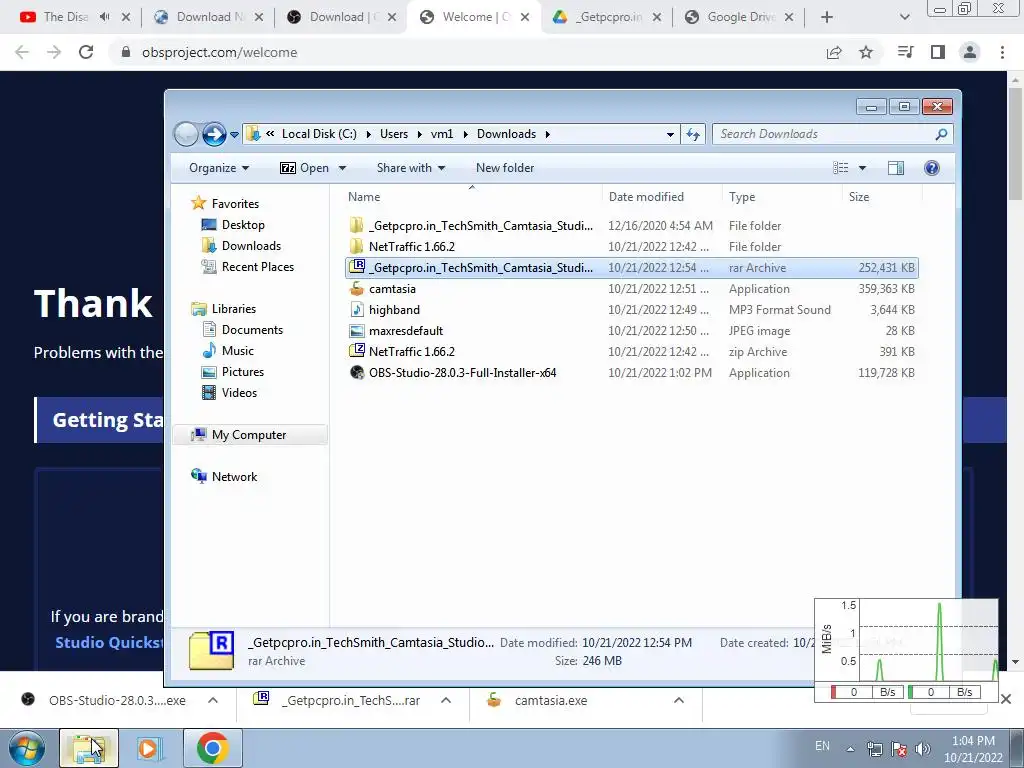Screen dimensions: 1024x768
Task: Click the Explorer back navigation arrow
Action: tap(186, 134)
